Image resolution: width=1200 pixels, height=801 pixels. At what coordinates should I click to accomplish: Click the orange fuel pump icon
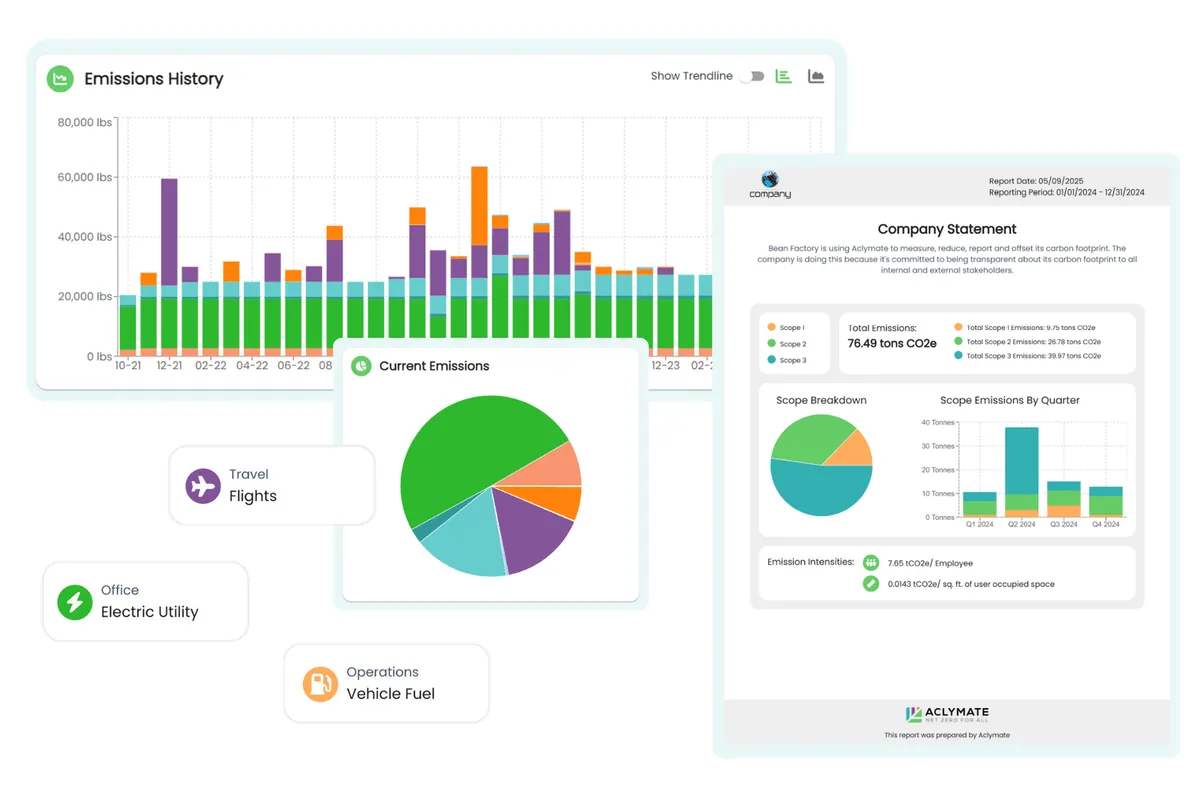320,684
